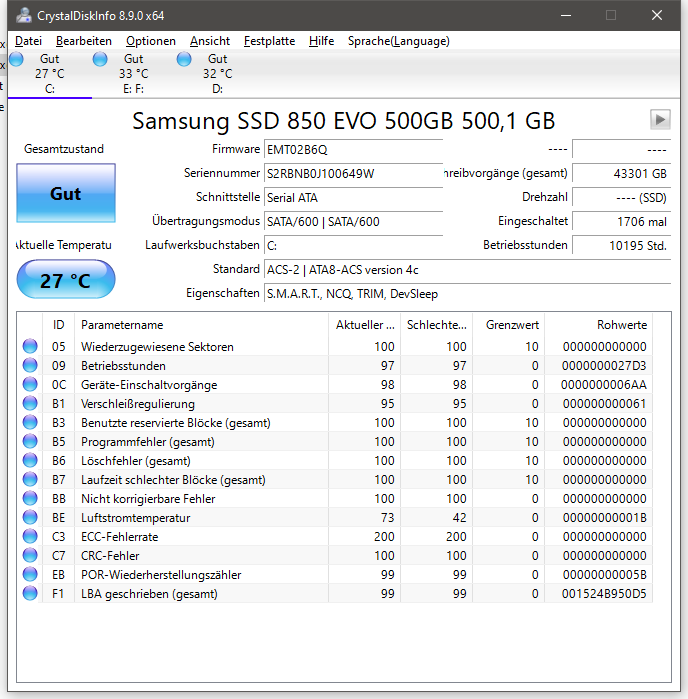Screen dimensions: 688x699
Task: Click the Eingeschaltet value 1706 mal
Action: pos(622,222)
